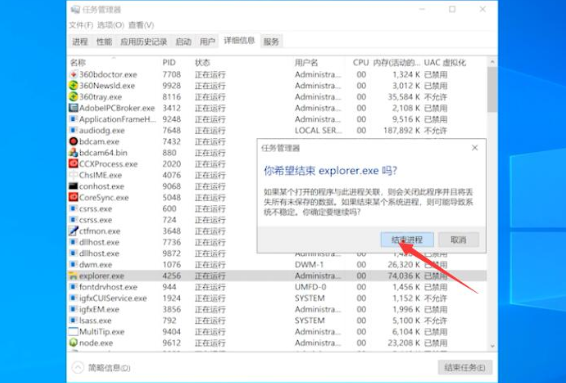Click the 360bdoctor.exe process icon

(73, 74)
